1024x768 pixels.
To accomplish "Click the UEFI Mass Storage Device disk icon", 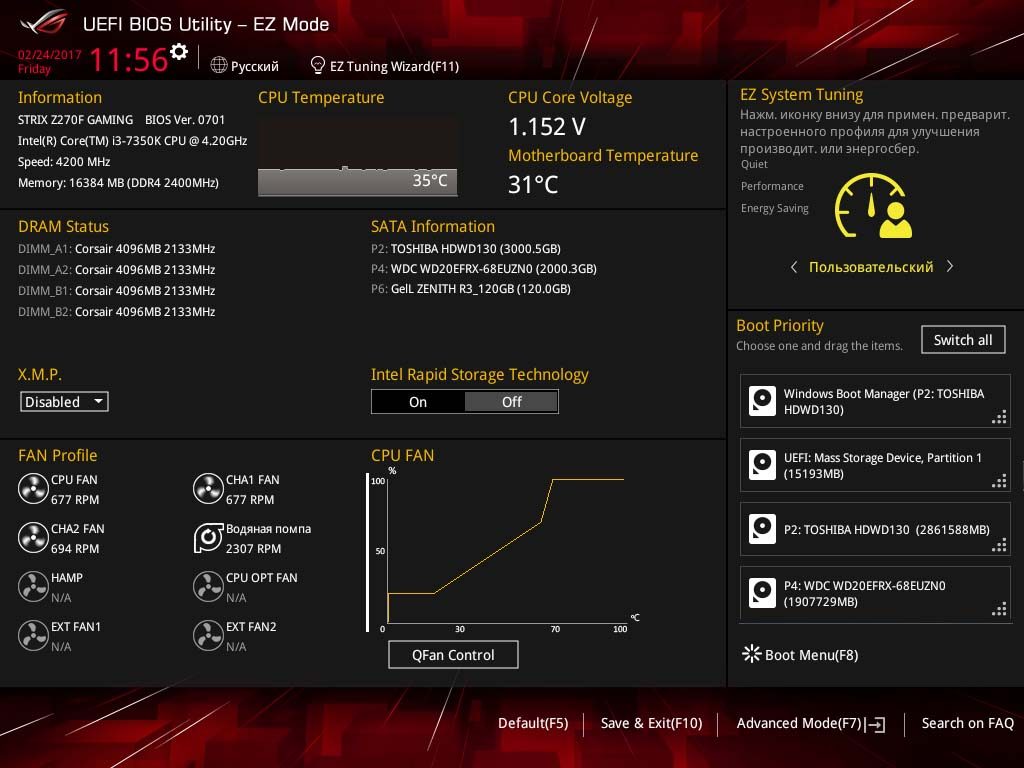I will 762,465.
